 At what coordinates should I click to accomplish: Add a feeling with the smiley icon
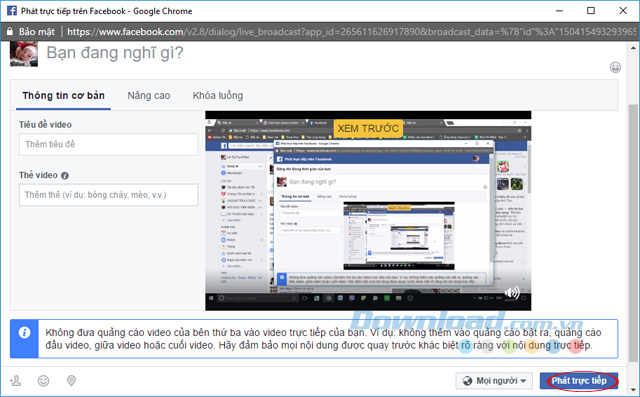coord(43,380)
